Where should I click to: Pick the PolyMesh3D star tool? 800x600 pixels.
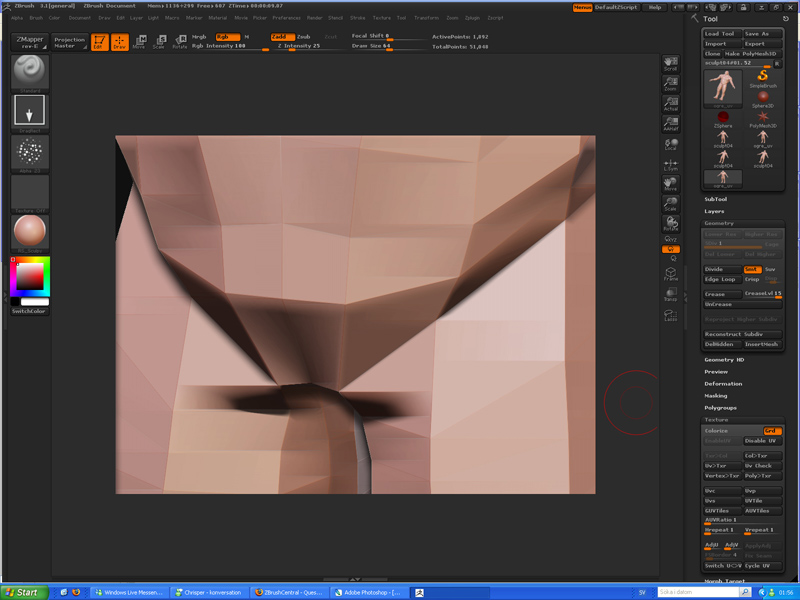point(763,118)
